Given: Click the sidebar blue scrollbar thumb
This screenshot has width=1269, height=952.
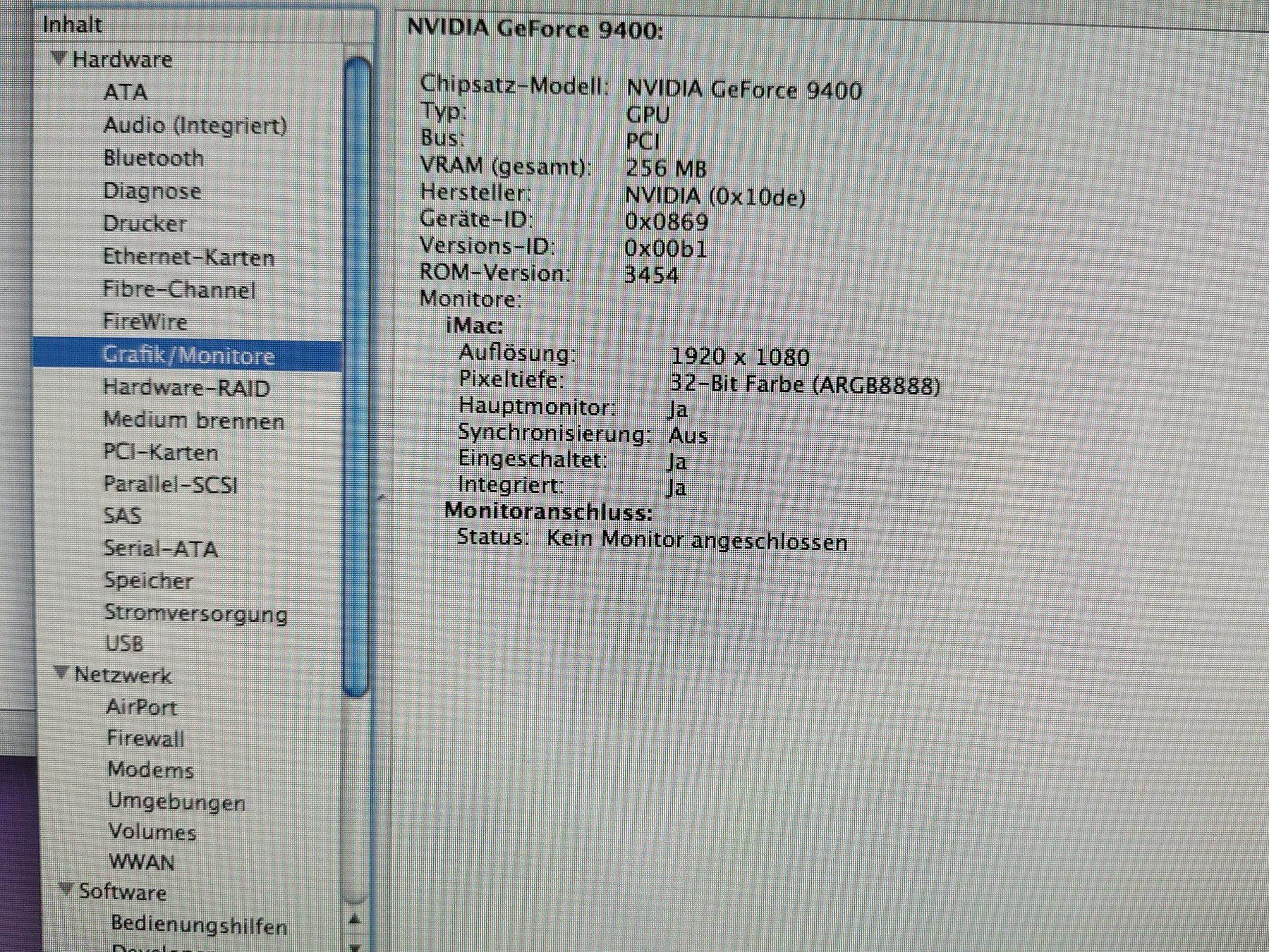Looking at the screenshot, I should [x=358, y=376].
